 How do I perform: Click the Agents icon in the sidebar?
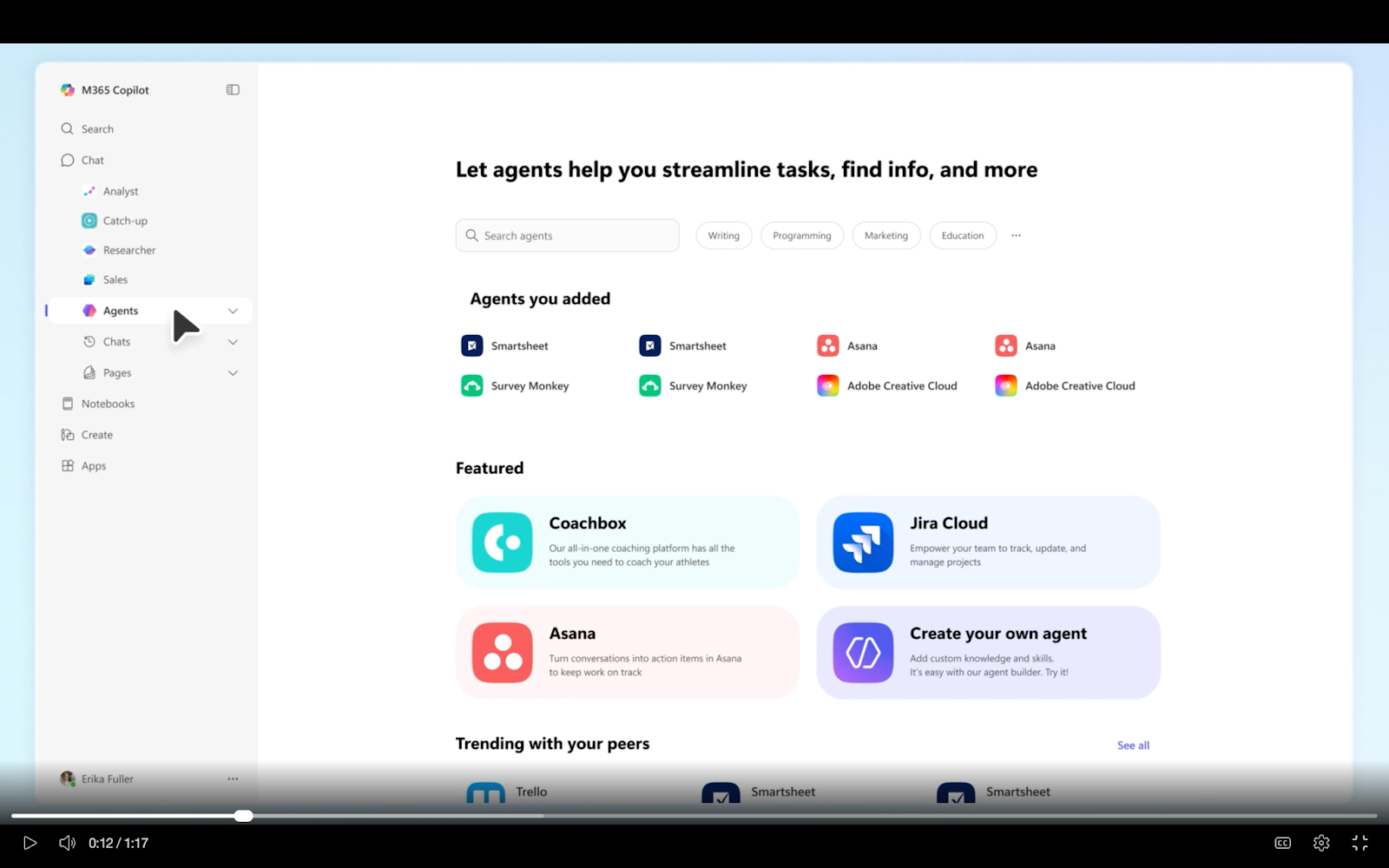click(89, 311)
